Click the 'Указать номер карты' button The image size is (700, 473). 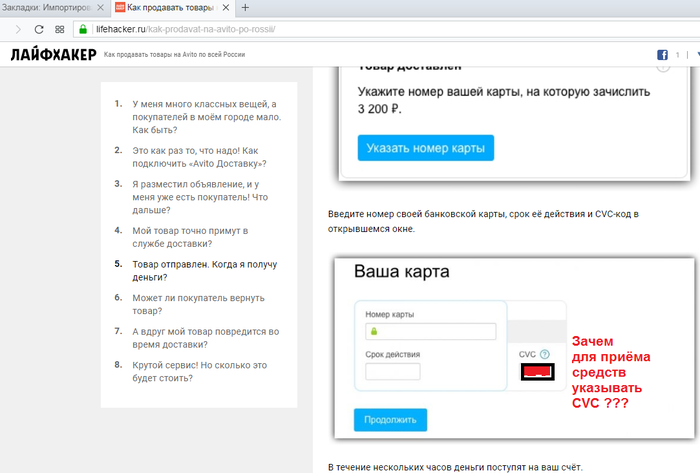[425, 148]
